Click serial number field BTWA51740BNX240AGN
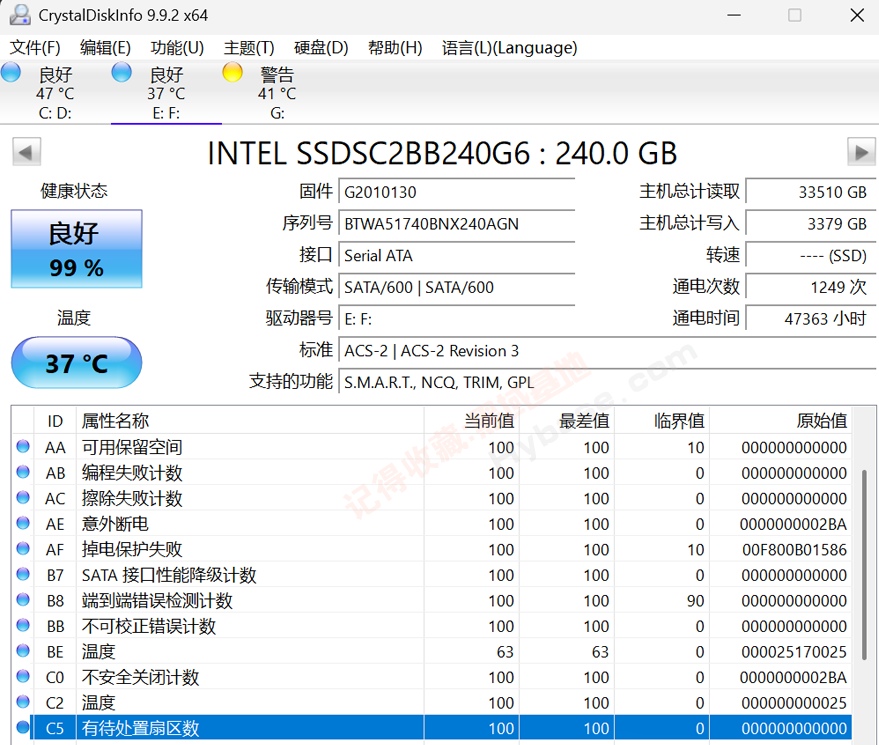Image resolution: width=879 pixels, height=745 pixels. tap(457, 224)
